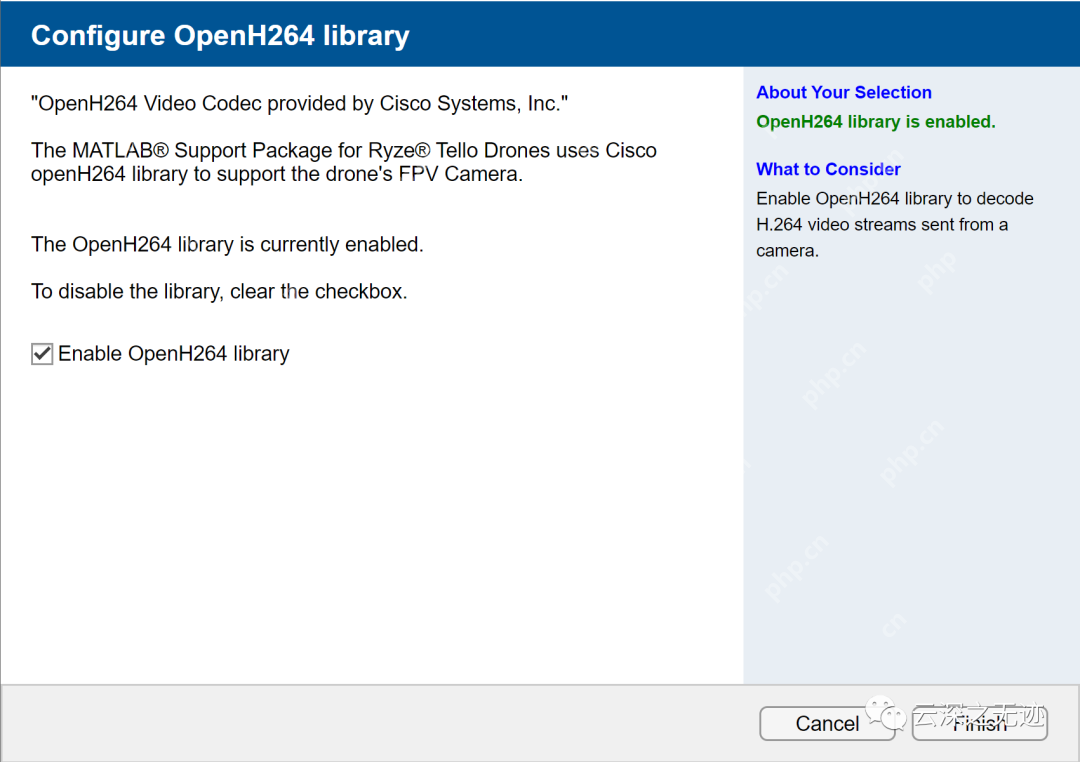Click the "What to Consider" heading
This screenshot has width=1080, height=762.
click(x=828, y=169)
